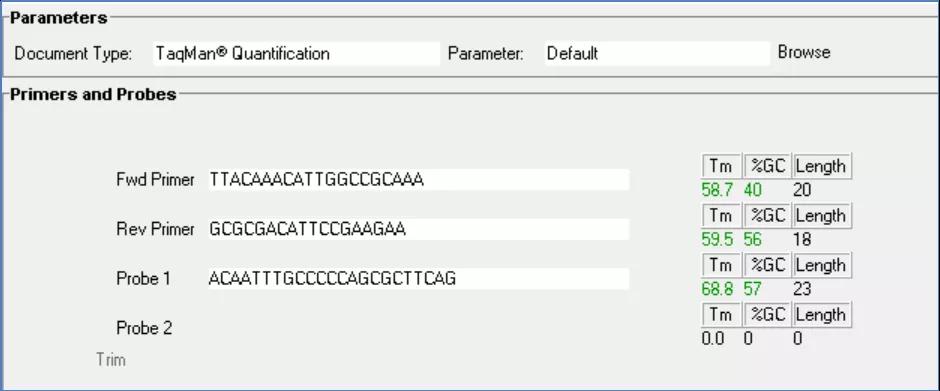Viewport: 940px width, 391px height.
Task: Click the Tm header for Probe 1
Action: click(721, 265)
